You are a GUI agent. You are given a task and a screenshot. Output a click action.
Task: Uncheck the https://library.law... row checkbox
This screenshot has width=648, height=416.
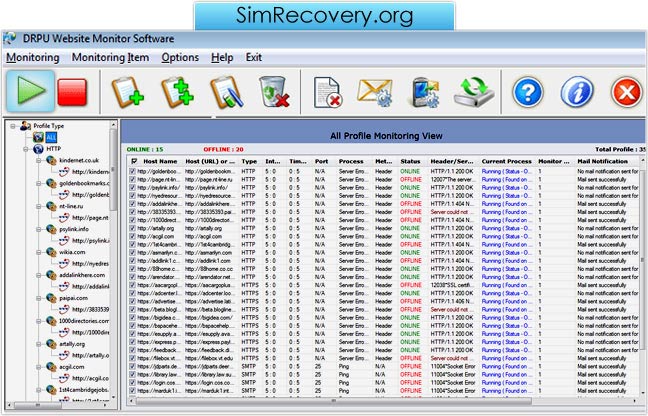point(132,374)
